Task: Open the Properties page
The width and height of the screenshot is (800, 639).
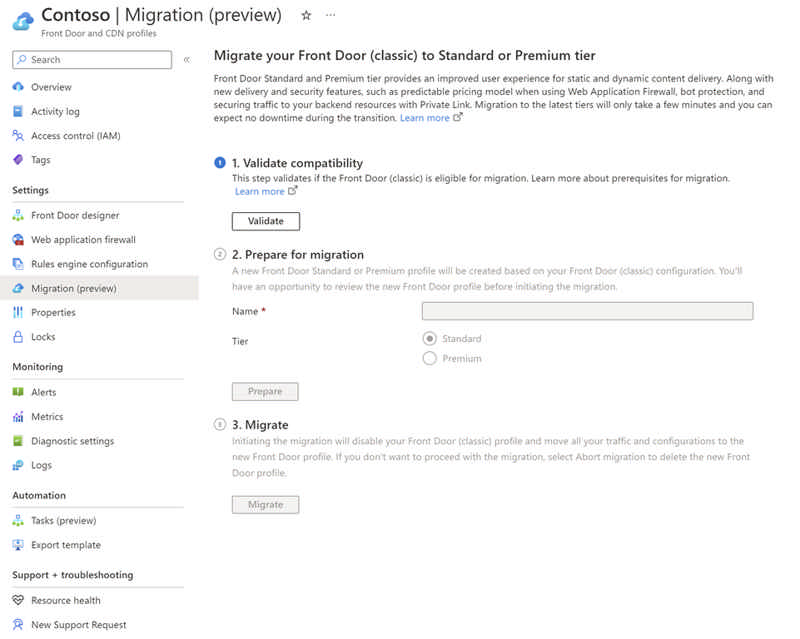Action: pyautogui.click(x=53, y=312)
